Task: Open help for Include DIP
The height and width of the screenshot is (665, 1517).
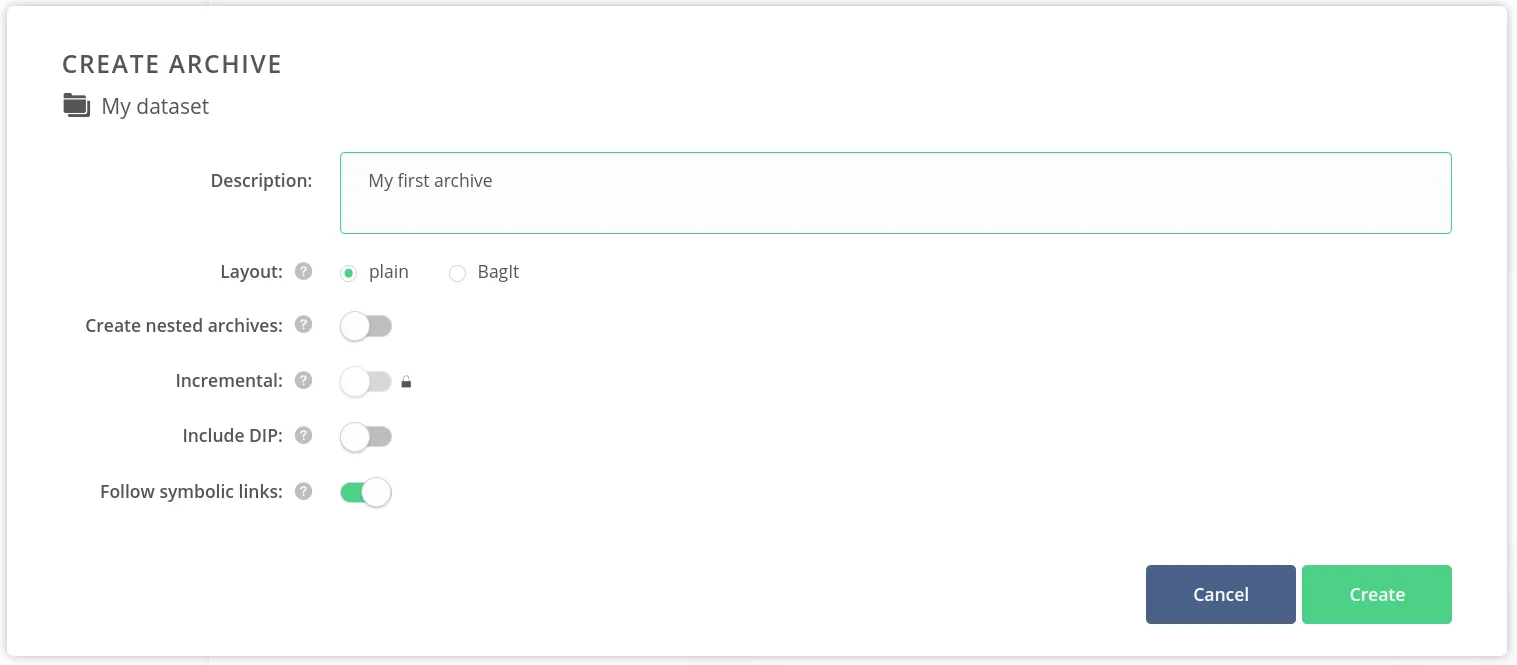Action: click(303, 435)
